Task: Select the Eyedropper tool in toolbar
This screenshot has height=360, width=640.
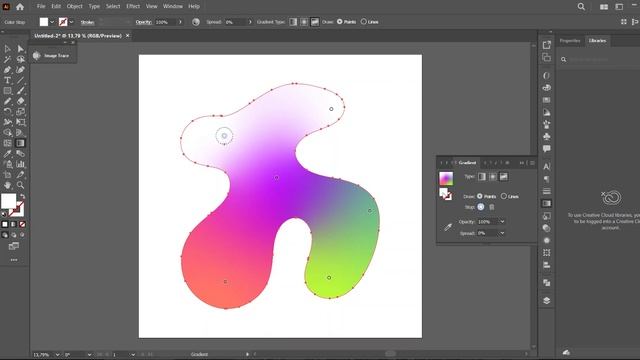Action: (7, 154)
